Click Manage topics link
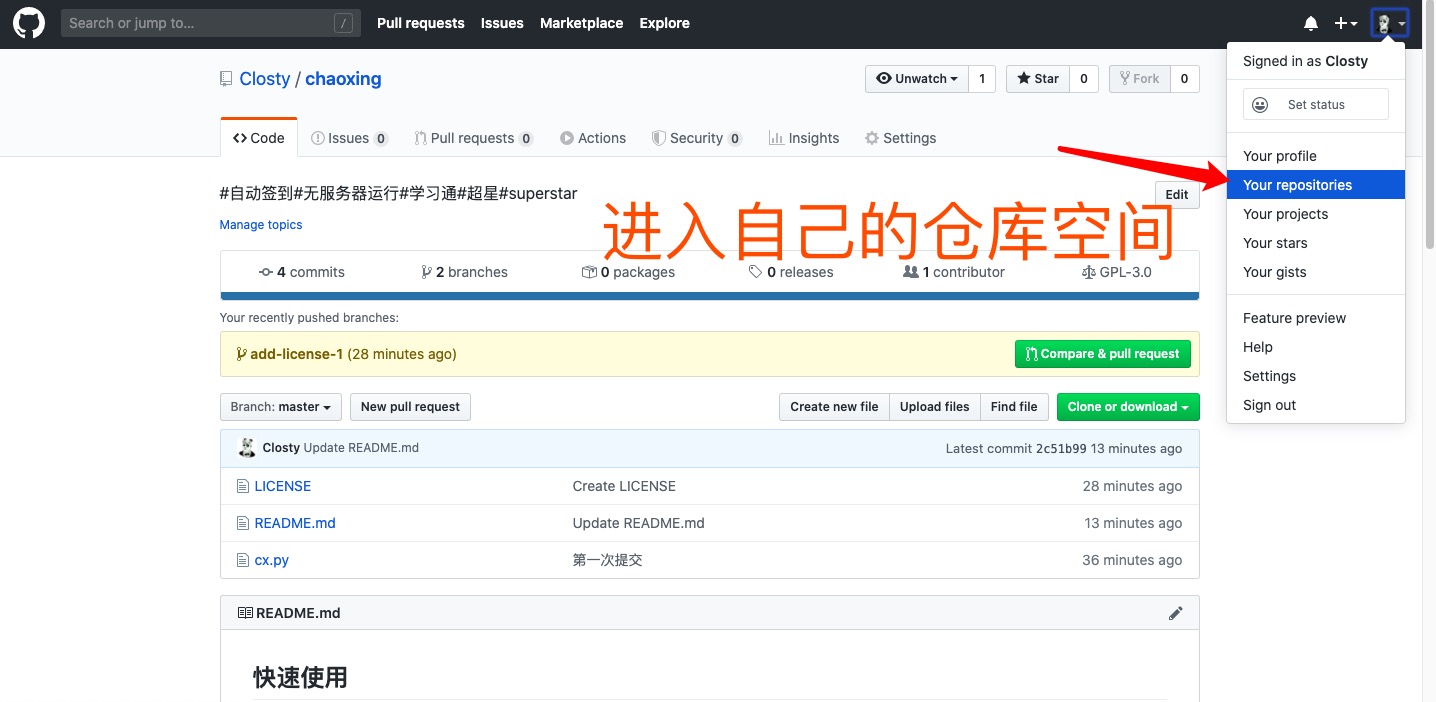This screenshot has height=702, width=1436. pos(261,225)
